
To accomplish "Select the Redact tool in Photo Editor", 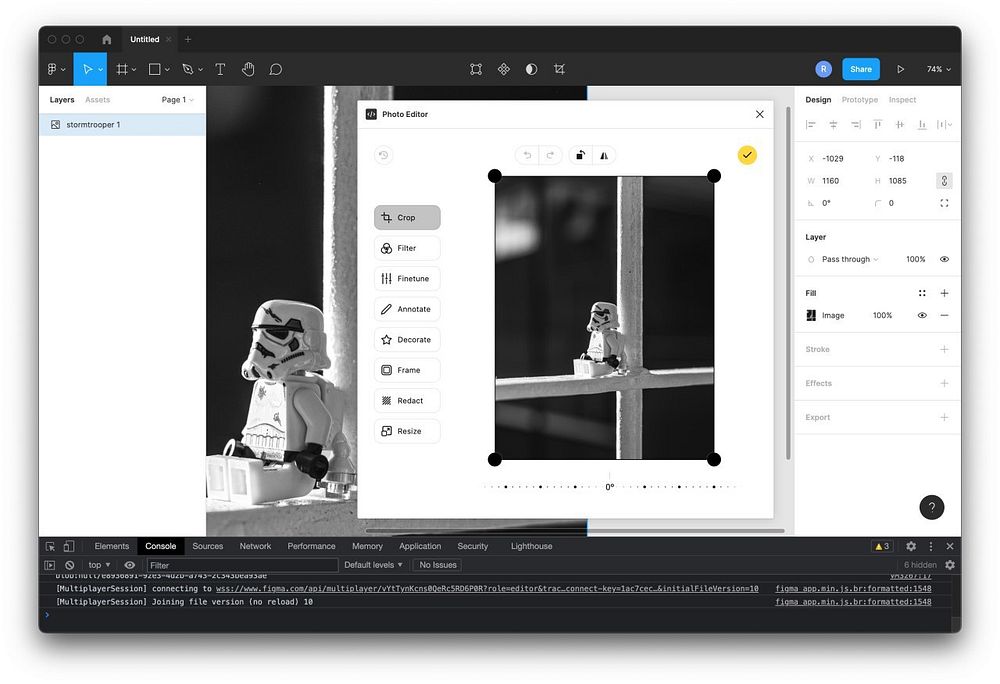I will [407, 401].
